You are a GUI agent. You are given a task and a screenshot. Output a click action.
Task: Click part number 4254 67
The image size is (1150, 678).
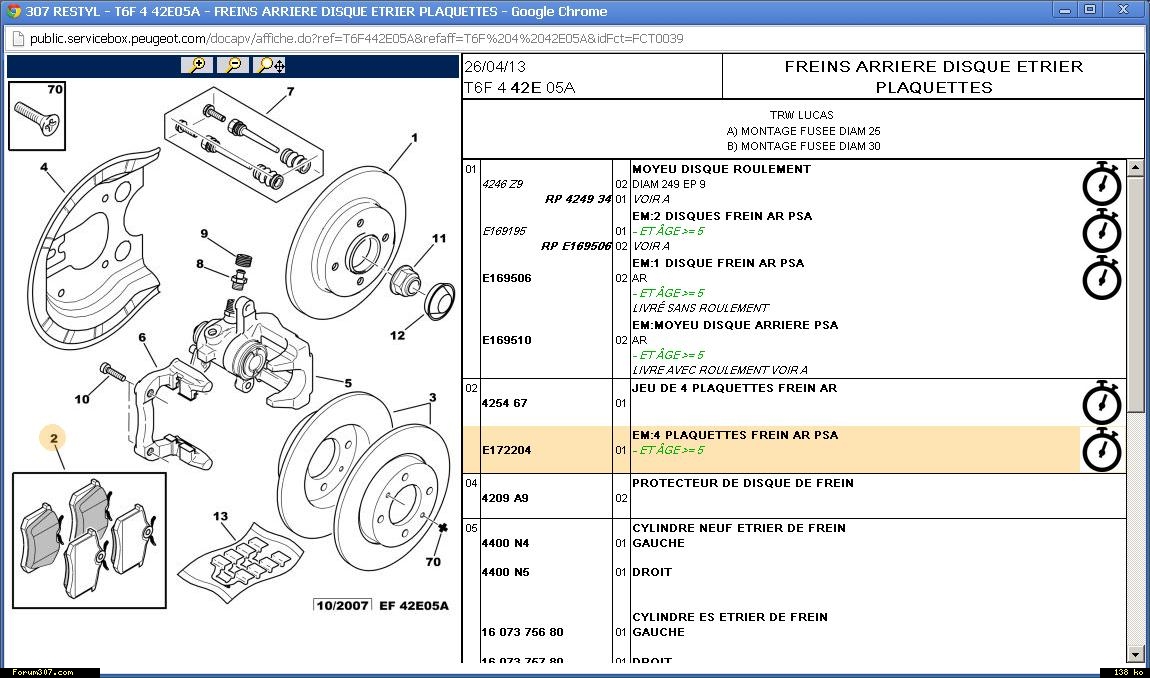[505, 403]
